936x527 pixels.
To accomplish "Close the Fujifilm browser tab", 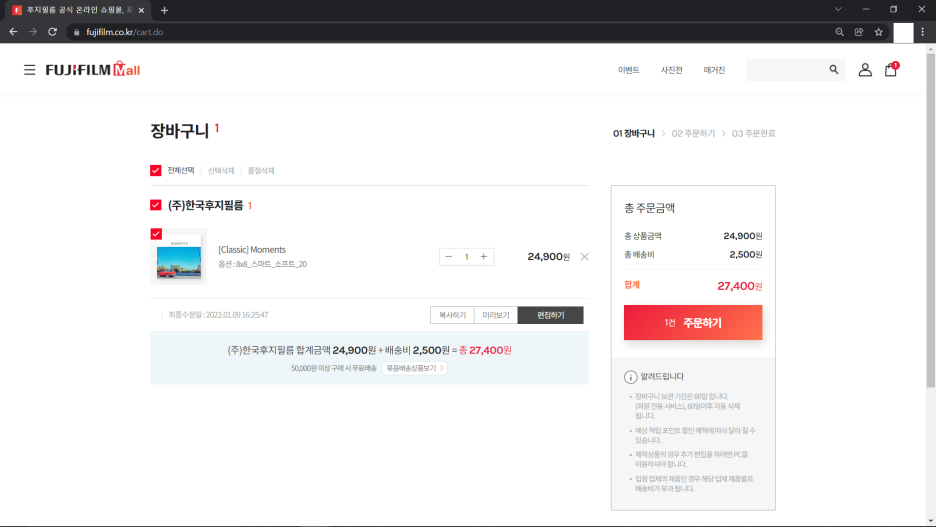I will [x=141, y=10].
